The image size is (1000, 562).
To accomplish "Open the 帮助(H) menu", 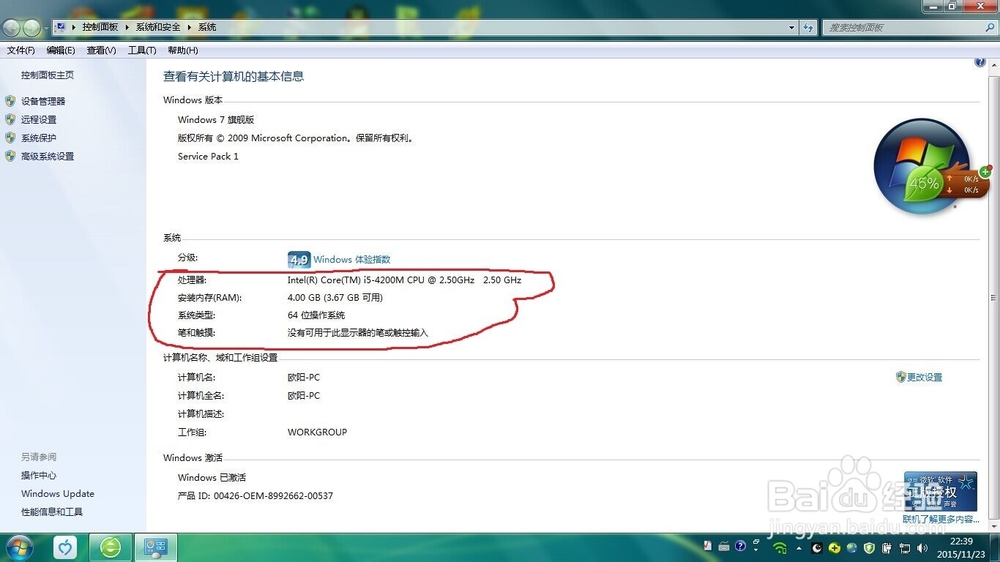I will point(182,50).
